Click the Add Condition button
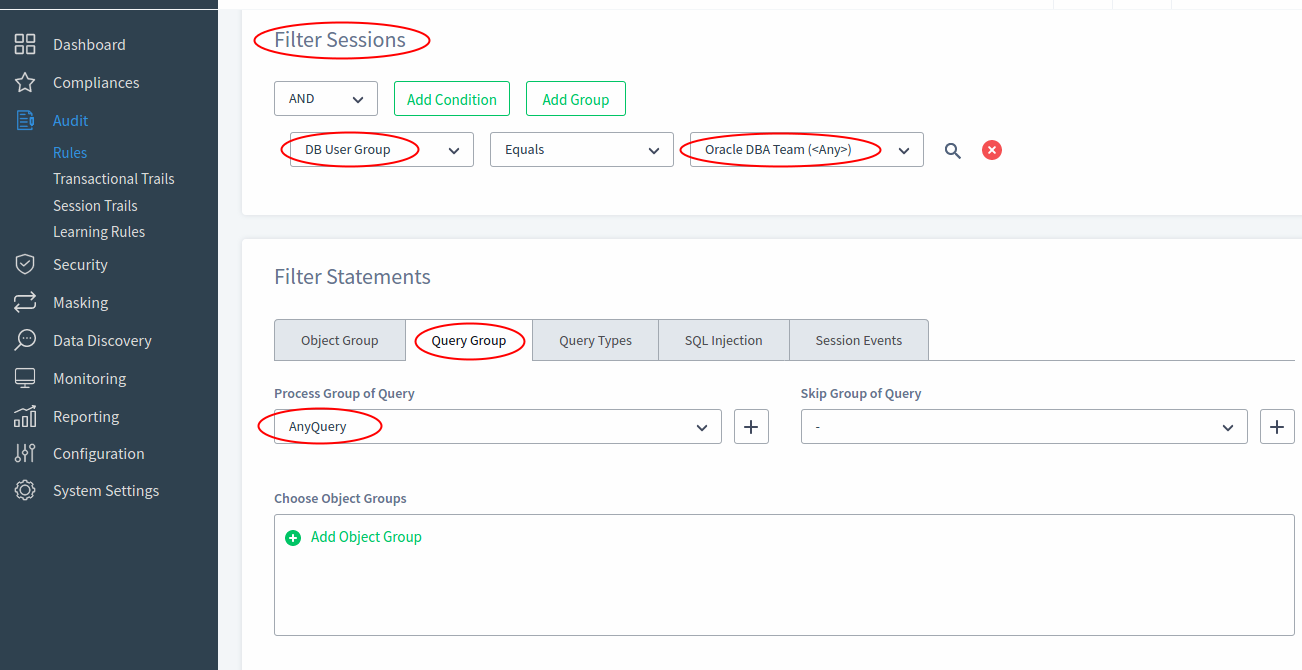 point(451,98)
